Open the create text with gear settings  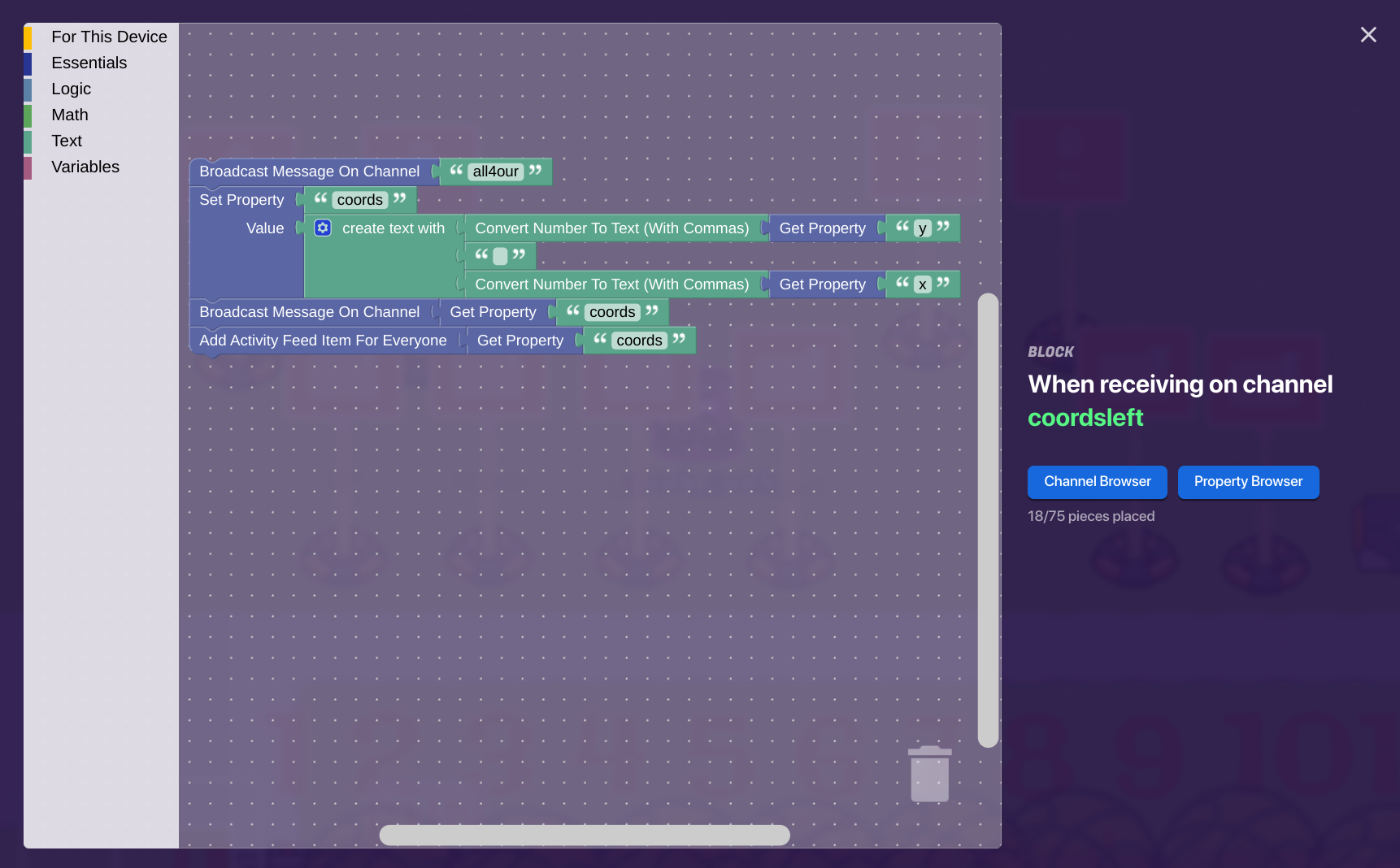[x=323, y=228]
